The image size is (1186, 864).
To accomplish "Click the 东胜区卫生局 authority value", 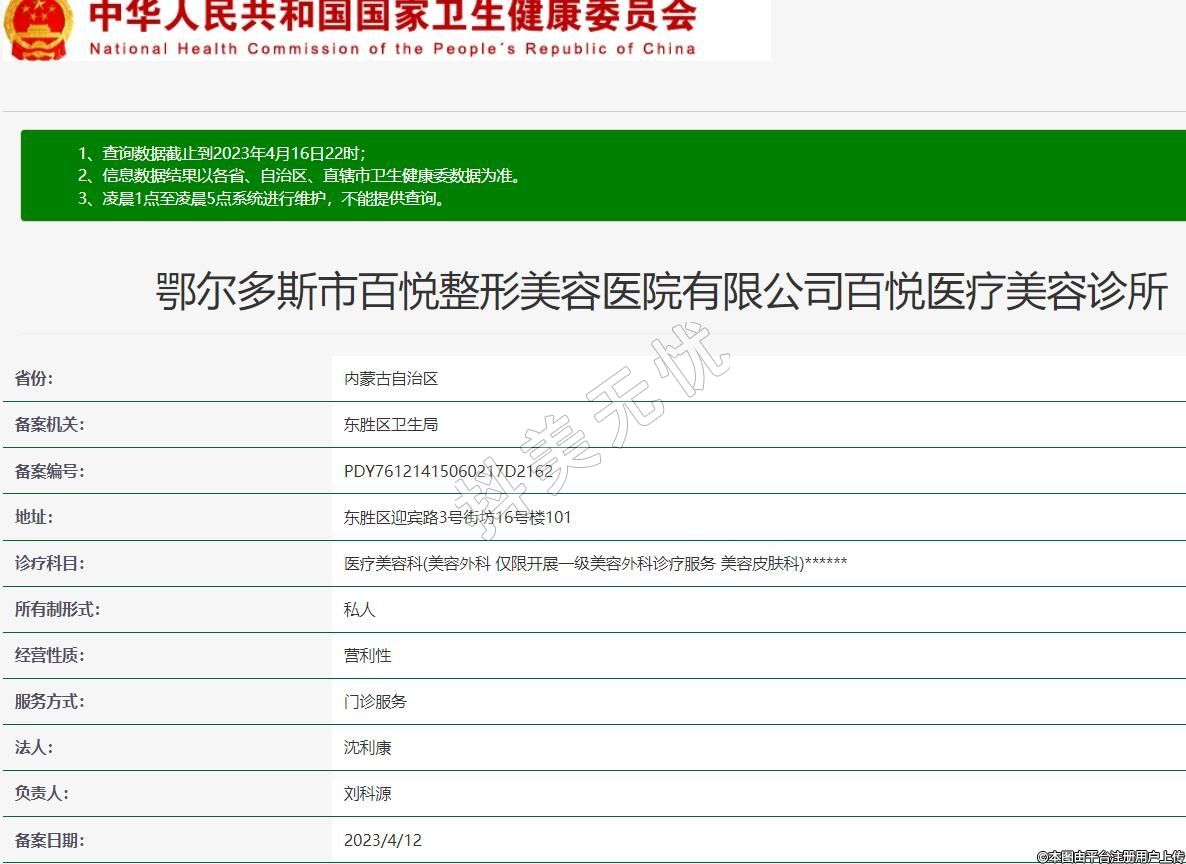I will tap(391, 425).
